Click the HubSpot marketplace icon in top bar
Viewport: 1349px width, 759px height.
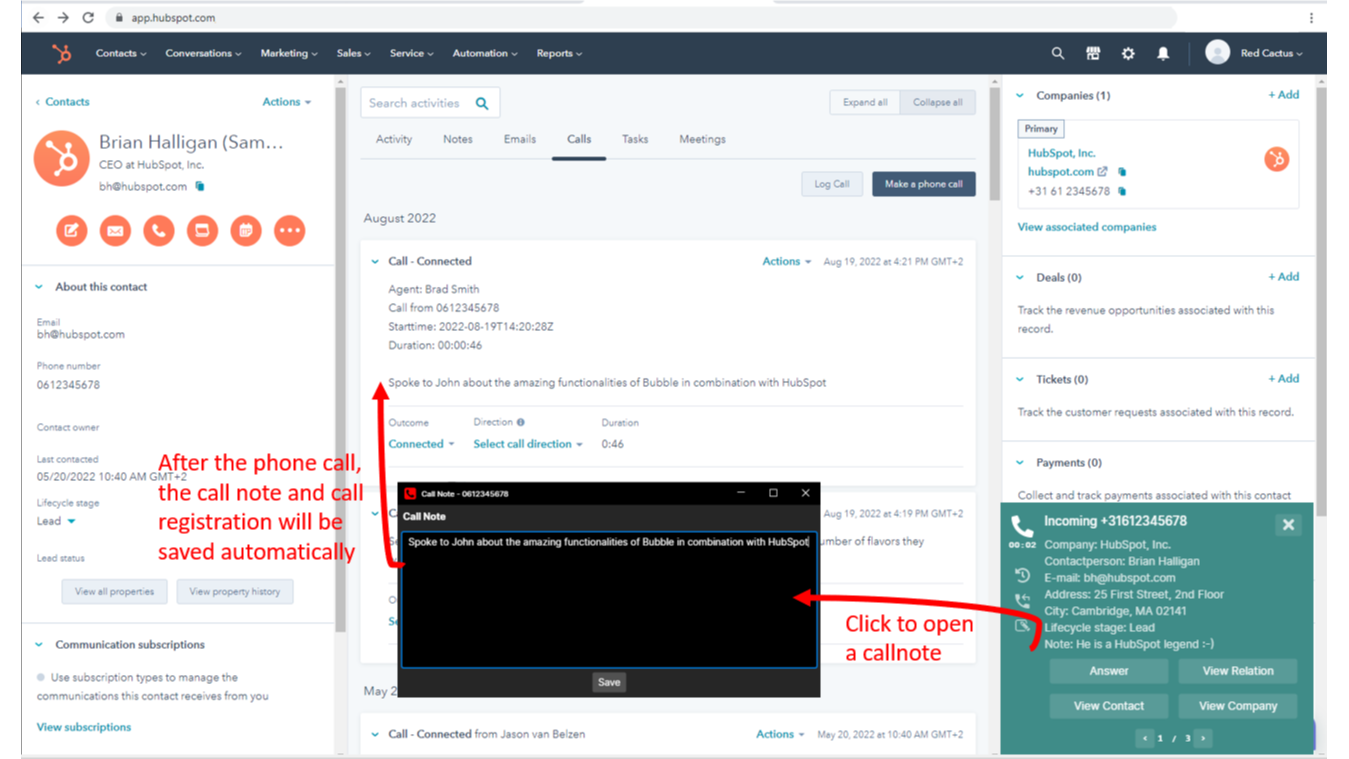click(x=1093, y=54)
